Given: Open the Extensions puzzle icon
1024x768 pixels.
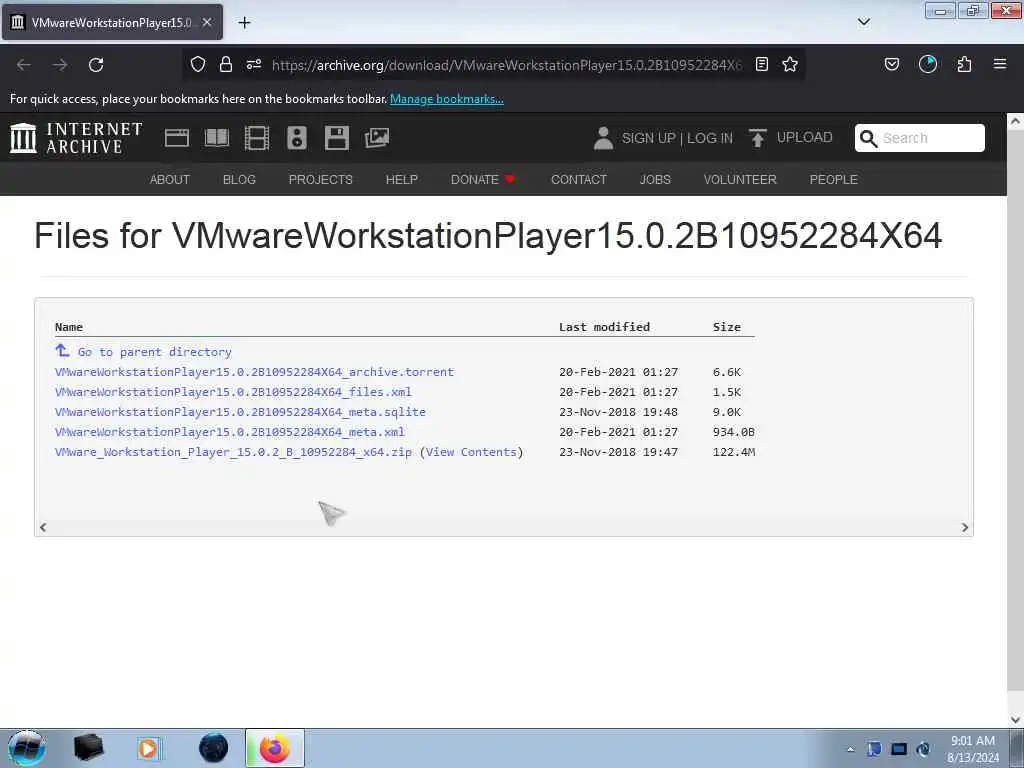Looking at the screenshot, I should click(x=964, y=64).
